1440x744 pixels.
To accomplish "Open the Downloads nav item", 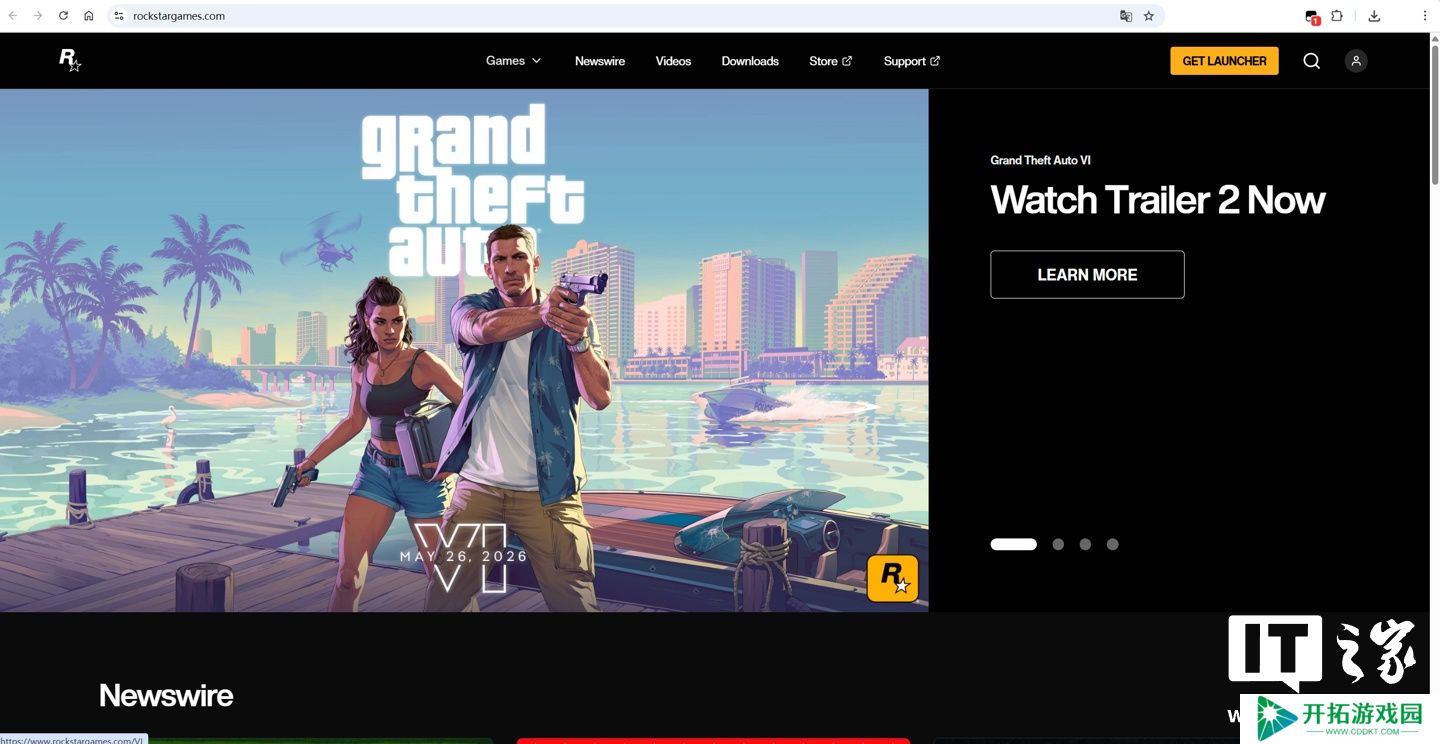I will (x=750, y=61).
